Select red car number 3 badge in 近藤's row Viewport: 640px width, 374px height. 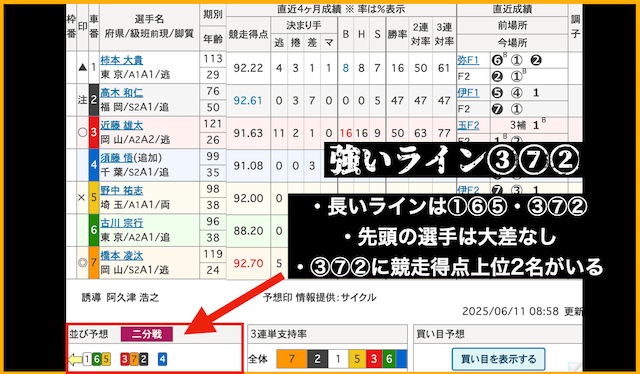pyautogui.click(x=93, y=133)
